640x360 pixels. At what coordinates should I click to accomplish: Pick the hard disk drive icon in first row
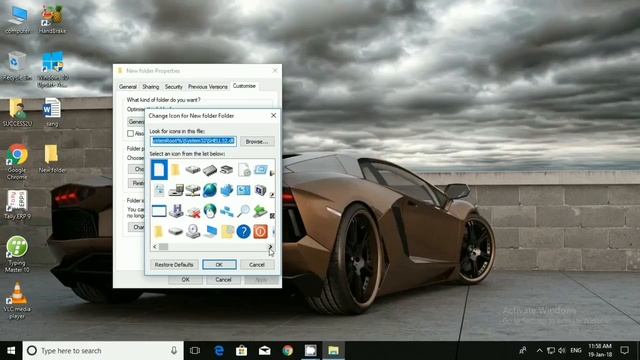click(193, 169)
